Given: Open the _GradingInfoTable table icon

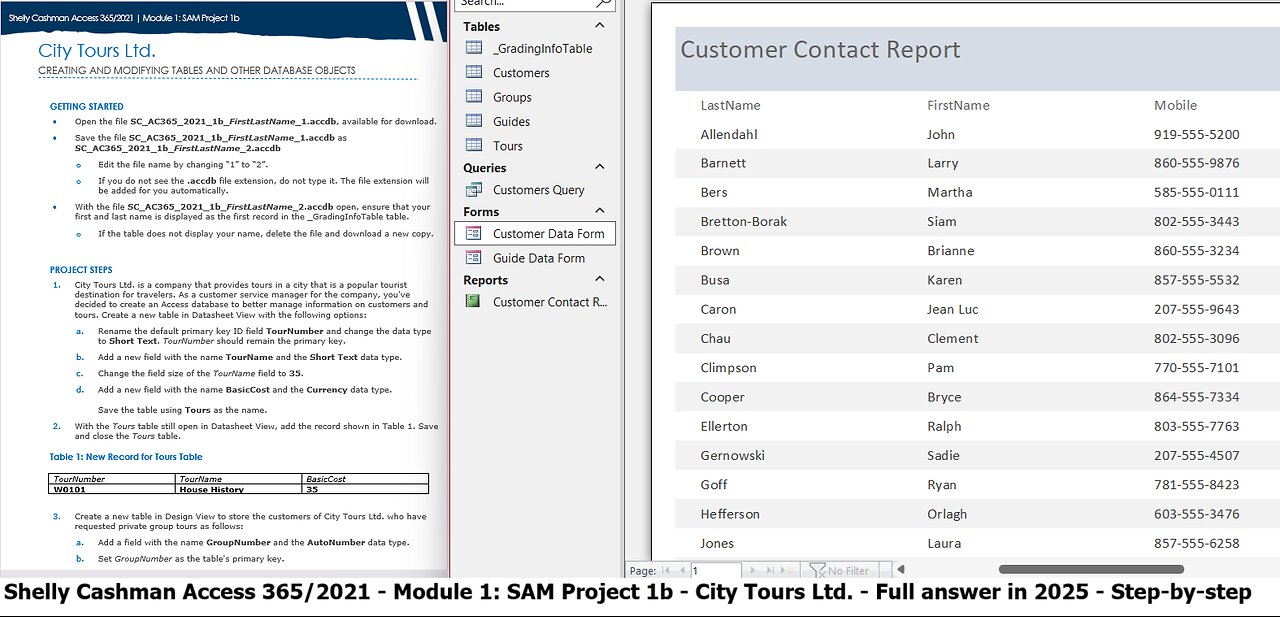Looking at the screenshot, I should point(474,48).
